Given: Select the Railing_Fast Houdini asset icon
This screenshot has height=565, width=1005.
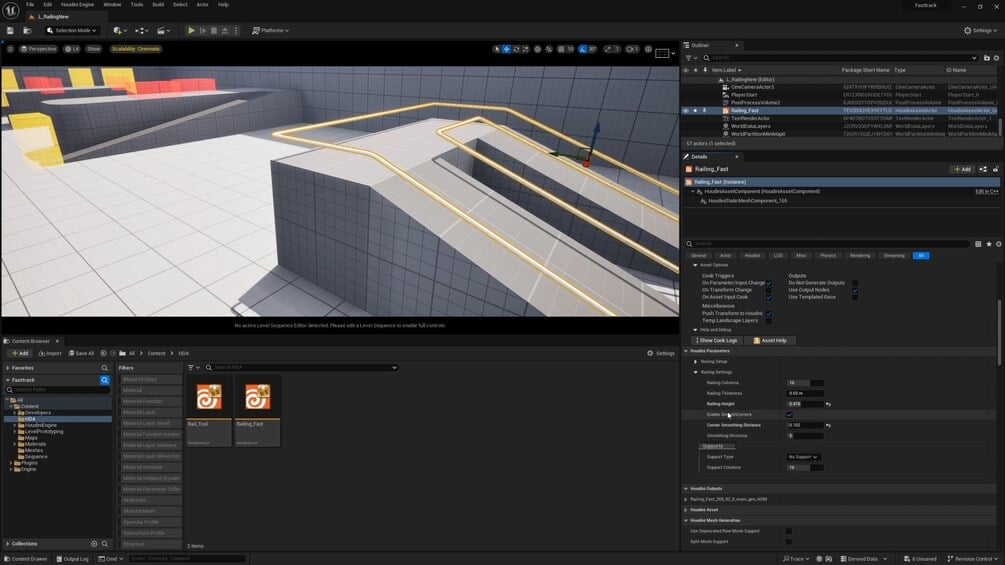Looking at the screenshot, I should [x=256, y=398].
